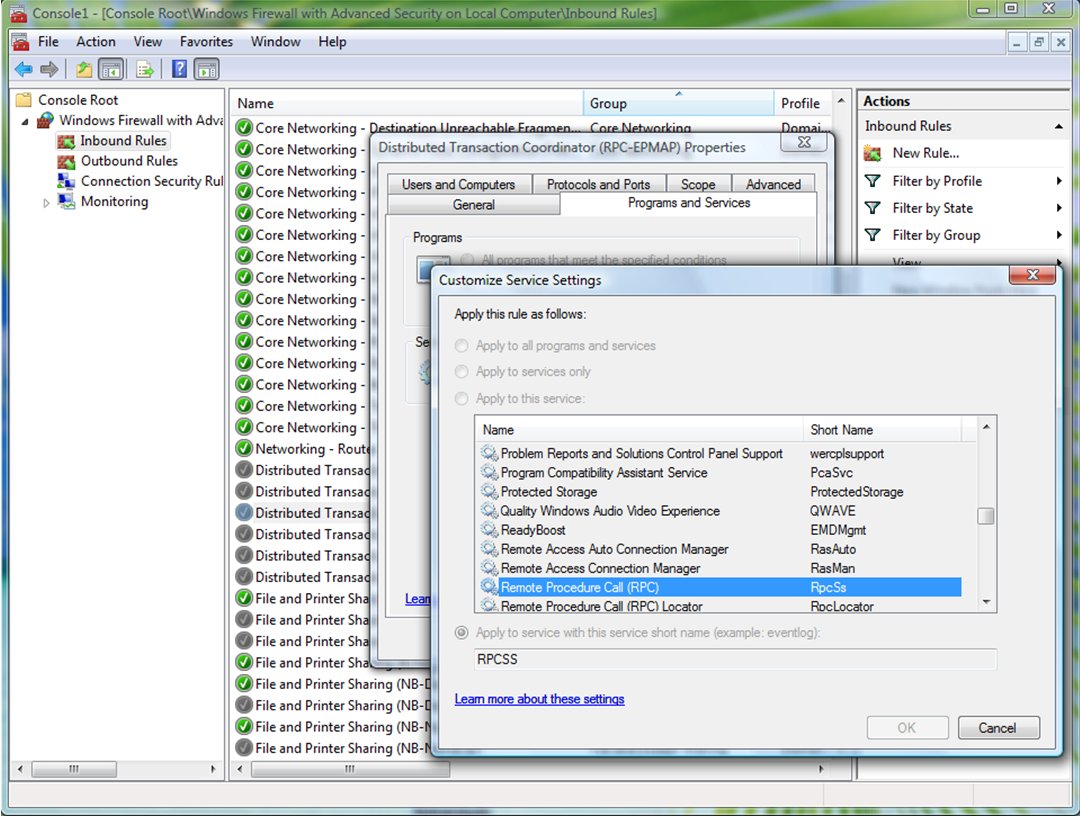Screen dimensions: 1080x816
Task: Click the services list vertical scrollbar thumb
Action: click(986, 516)
